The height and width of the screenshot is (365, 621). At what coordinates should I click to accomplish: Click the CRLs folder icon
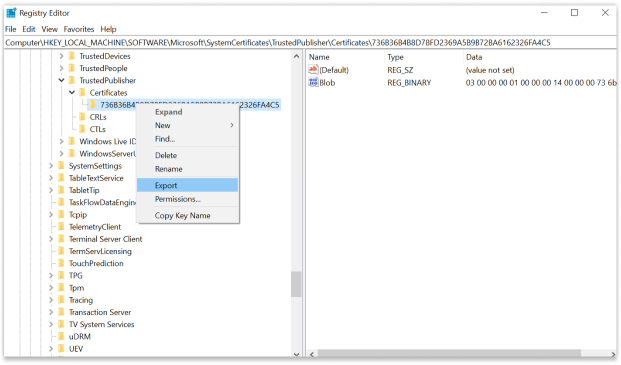pyautogui.click(x=82, y=117)
